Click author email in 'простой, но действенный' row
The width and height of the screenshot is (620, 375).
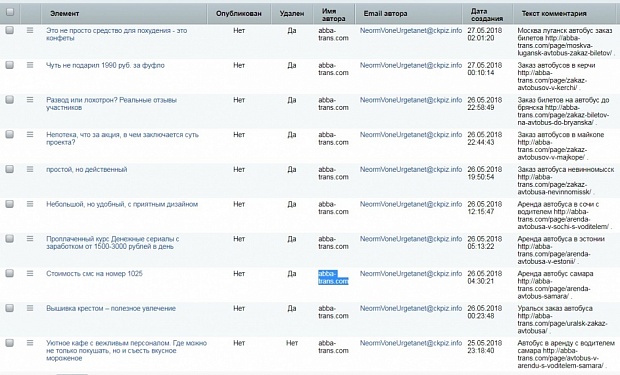pos(411,169)
